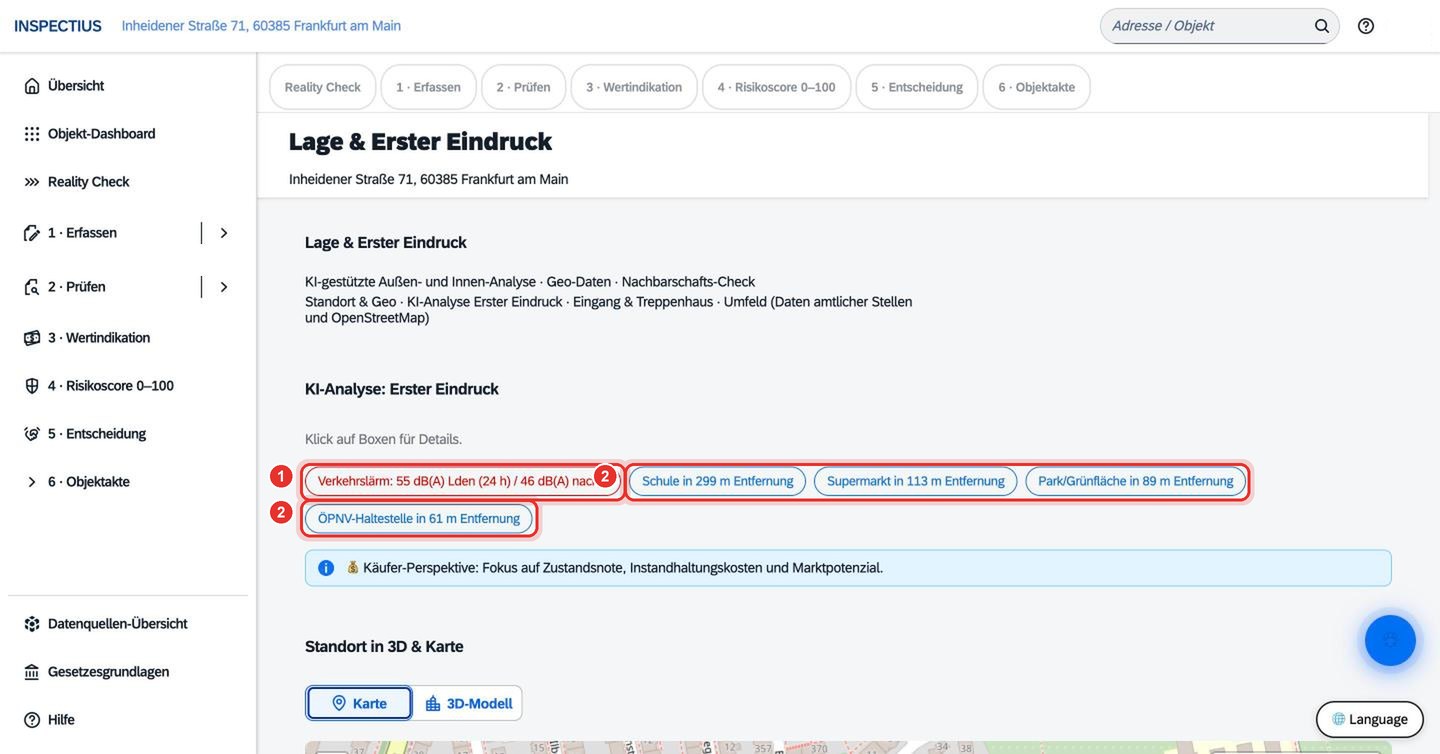This screenshot has width=1440, height=754.
Task: Click the Hilfe question mark icon in sidebar
Action: coord(32,720)
